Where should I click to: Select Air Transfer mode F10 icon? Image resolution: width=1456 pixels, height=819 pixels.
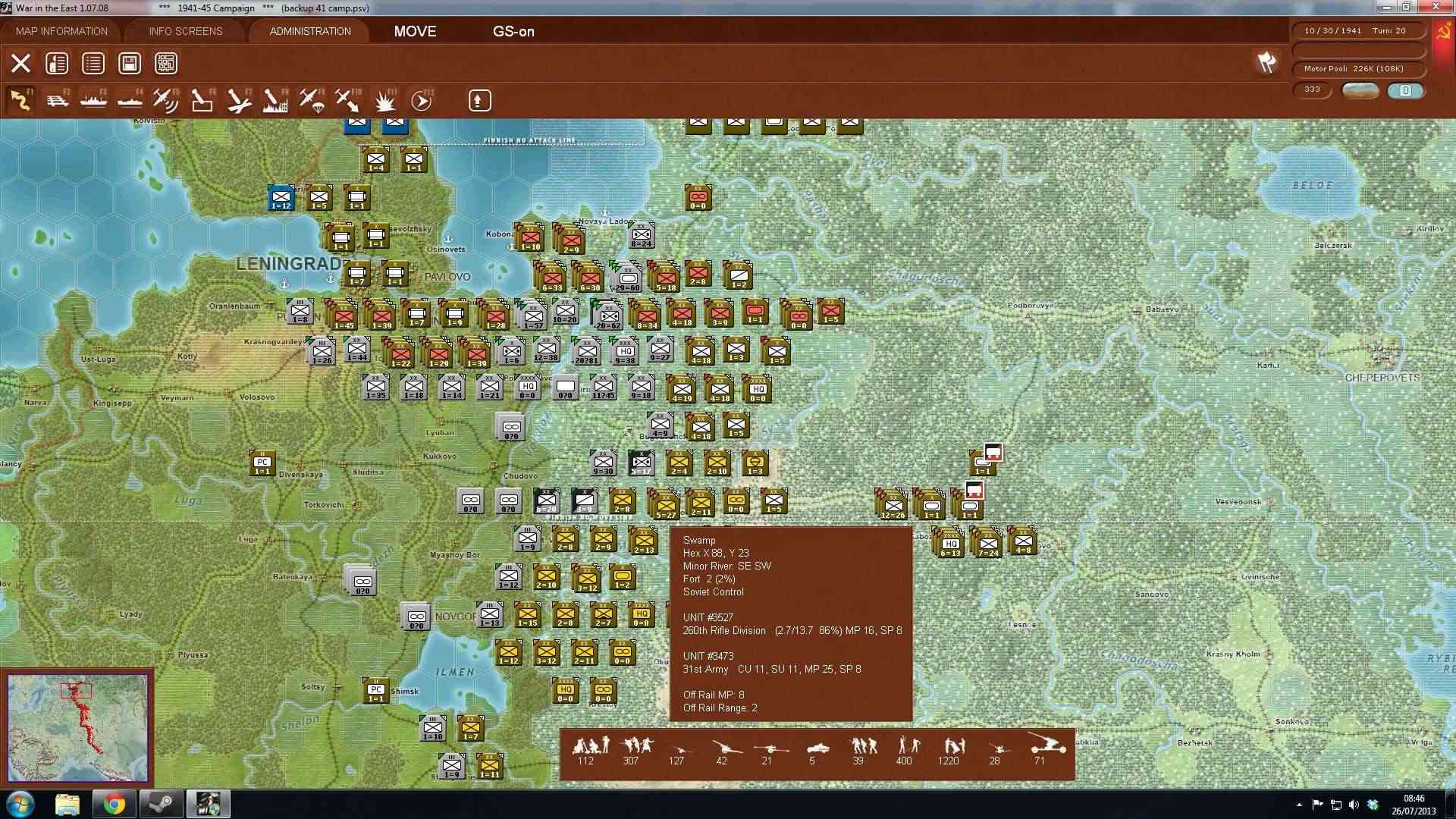point(348,100)
